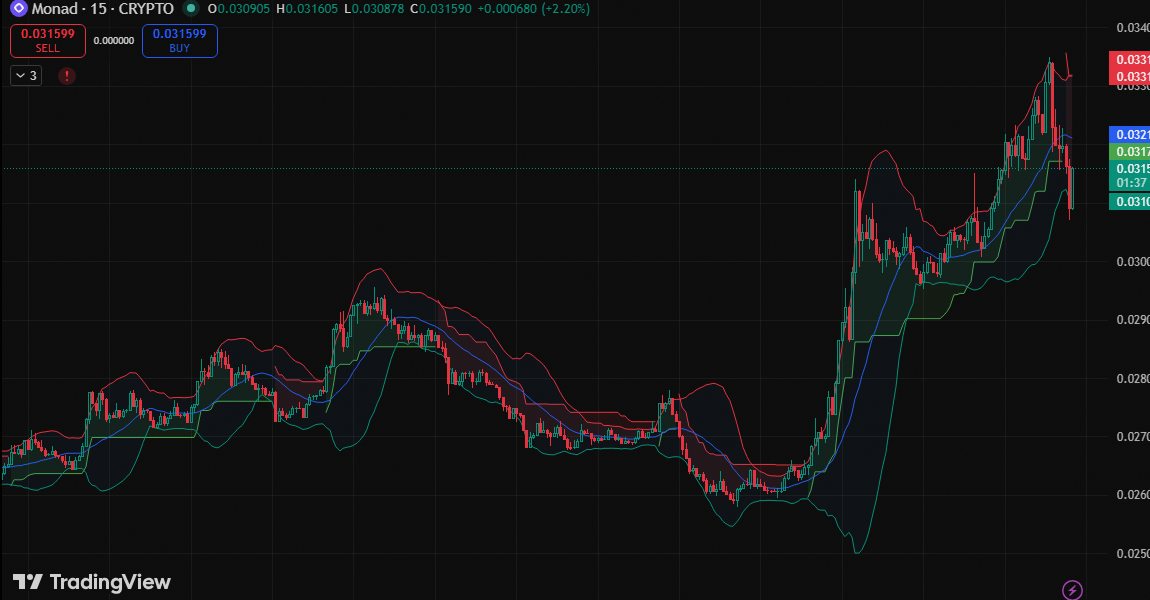Select the topmost red 0.0331 price axis label
Image resolution: width=1150 pixels, height=600 pixels.
point(1130,61)
